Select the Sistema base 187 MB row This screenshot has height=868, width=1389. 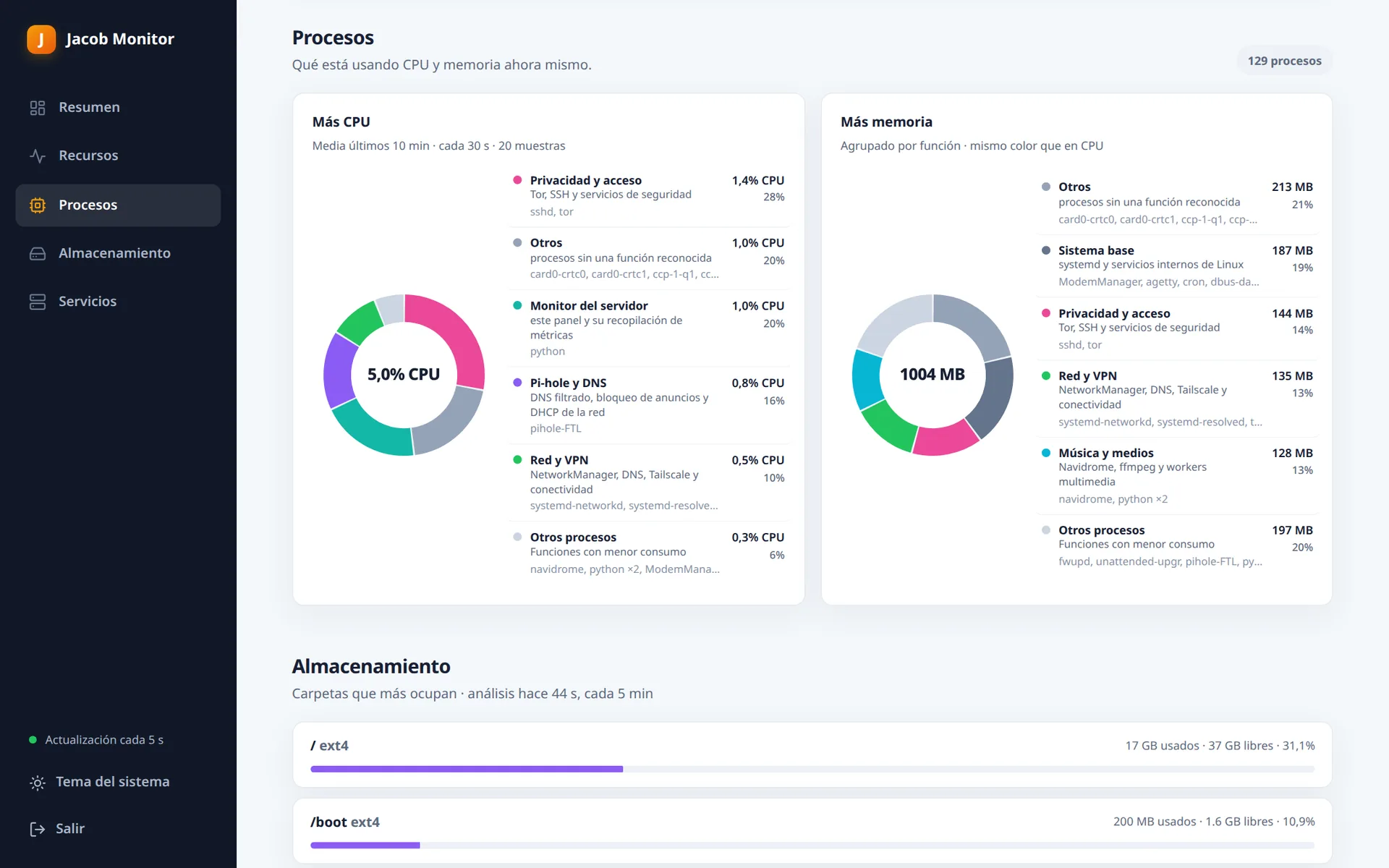point(1177,265)
